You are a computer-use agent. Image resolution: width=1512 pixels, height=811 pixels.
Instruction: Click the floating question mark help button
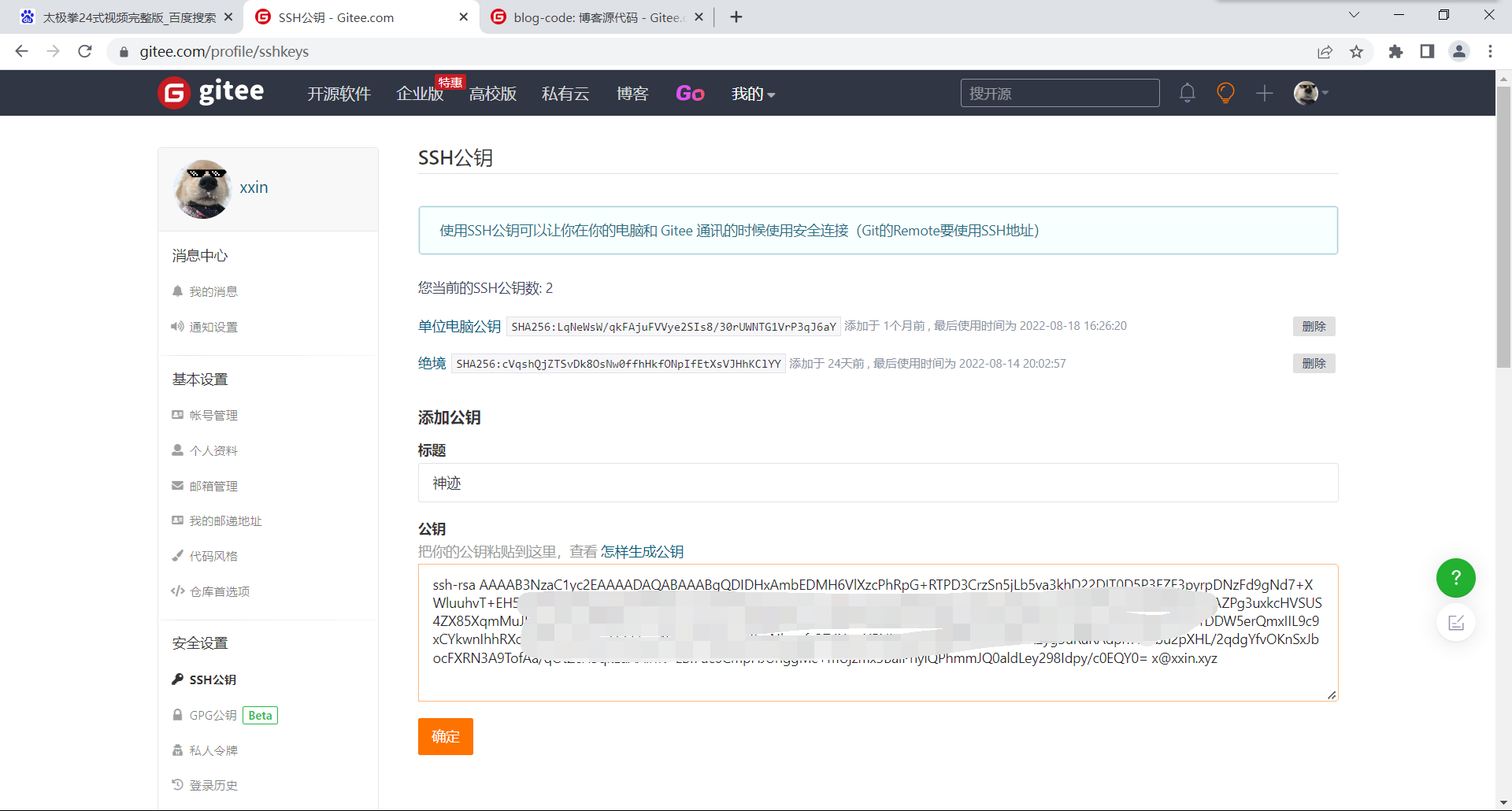click(x=1456, y=578)
